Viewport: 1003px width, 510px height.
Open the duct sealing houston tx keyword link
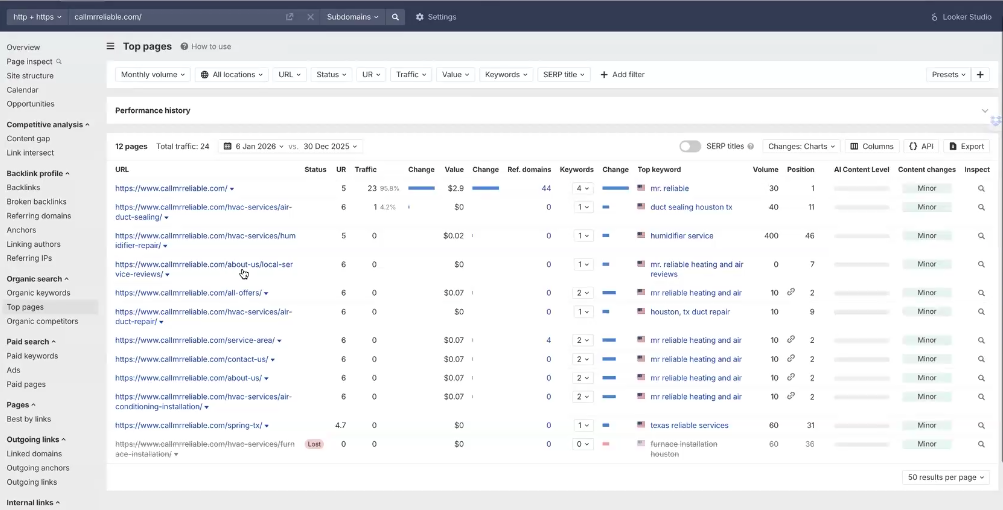pos(691,207)
